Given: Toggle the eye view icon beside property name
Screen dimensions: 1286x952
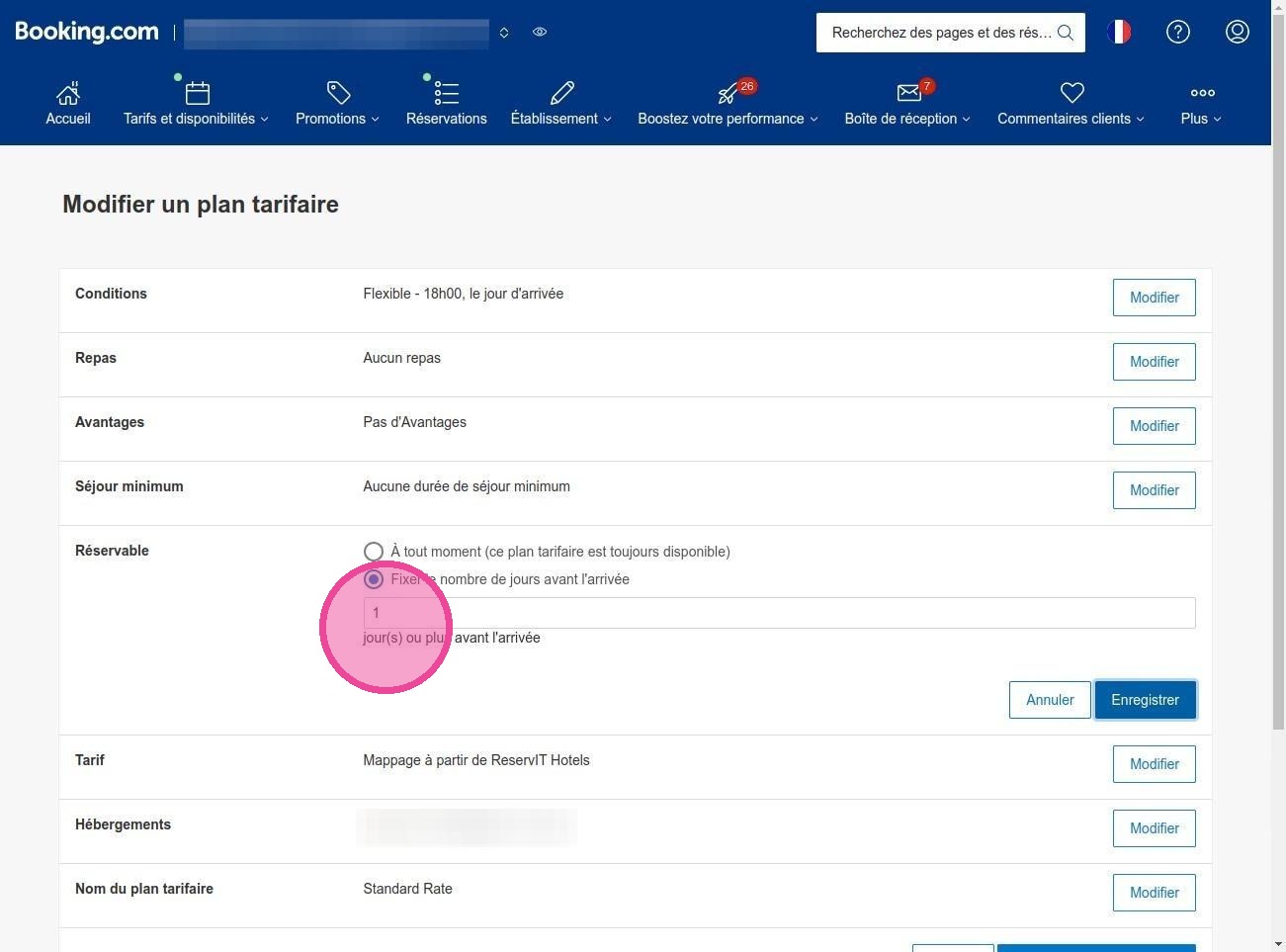Looking at the screenshot, I should pyautogui.click(x=540, y=32).
